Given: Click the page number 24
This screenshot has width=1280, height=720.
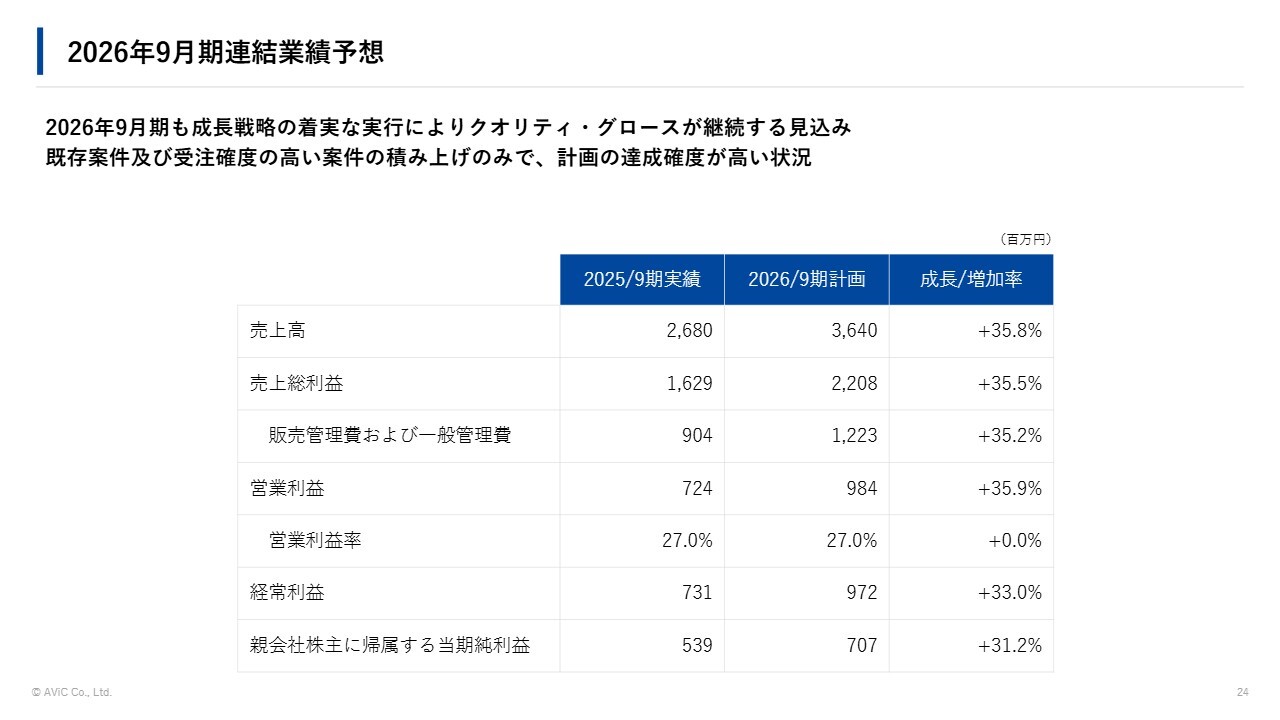Looking at the screenshot, I should point(1243,692).
